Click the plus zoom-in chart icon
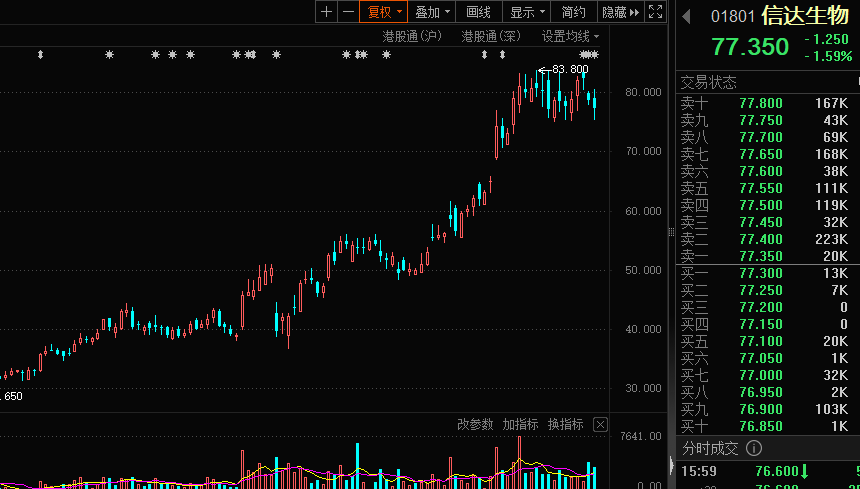The width and height of the screenshot is (860, 489). click(x=326, y=12)
